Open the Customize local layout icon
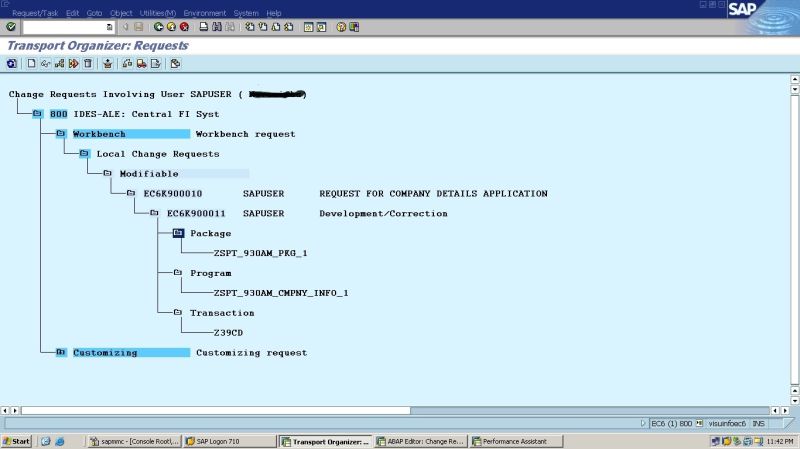 [x=354, y=27]
